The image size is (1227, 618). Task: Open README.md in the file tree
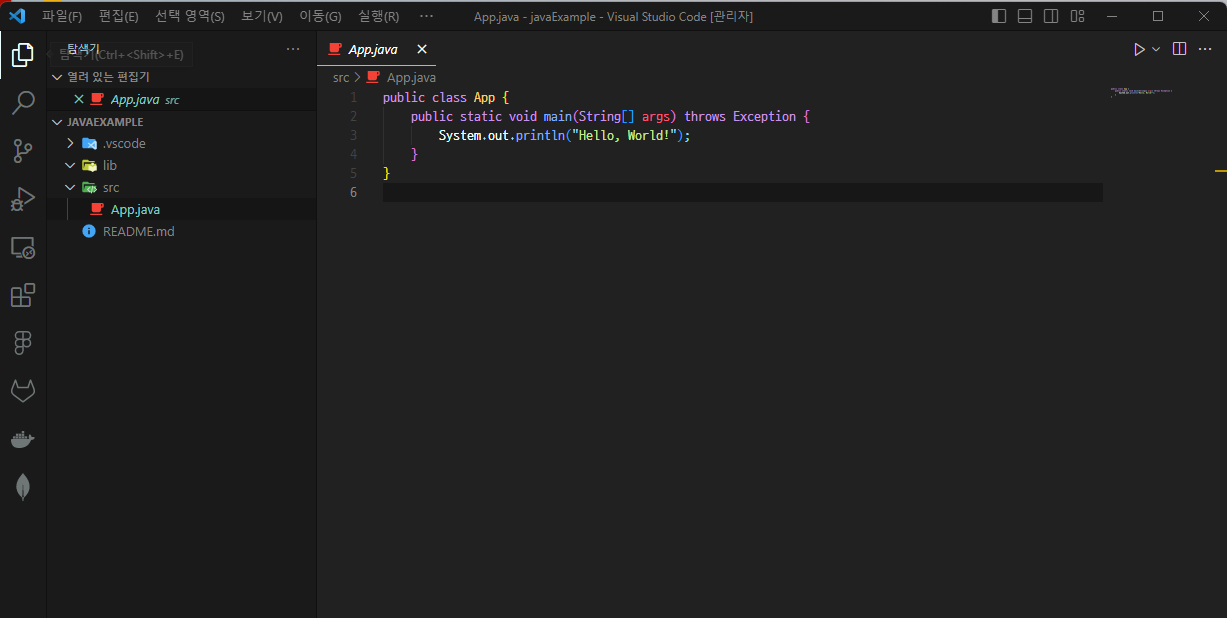point(182,231)
